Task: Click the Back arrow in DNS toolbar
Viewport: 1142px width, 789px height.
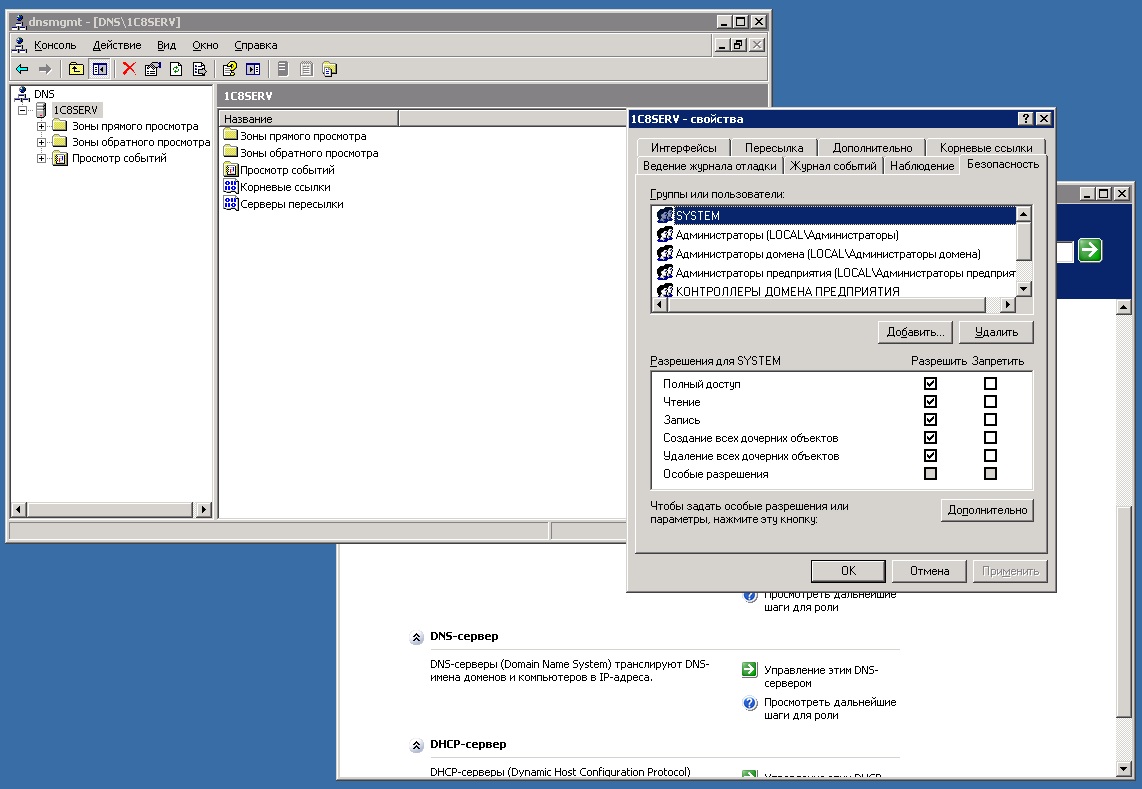Action: point(23,69)
